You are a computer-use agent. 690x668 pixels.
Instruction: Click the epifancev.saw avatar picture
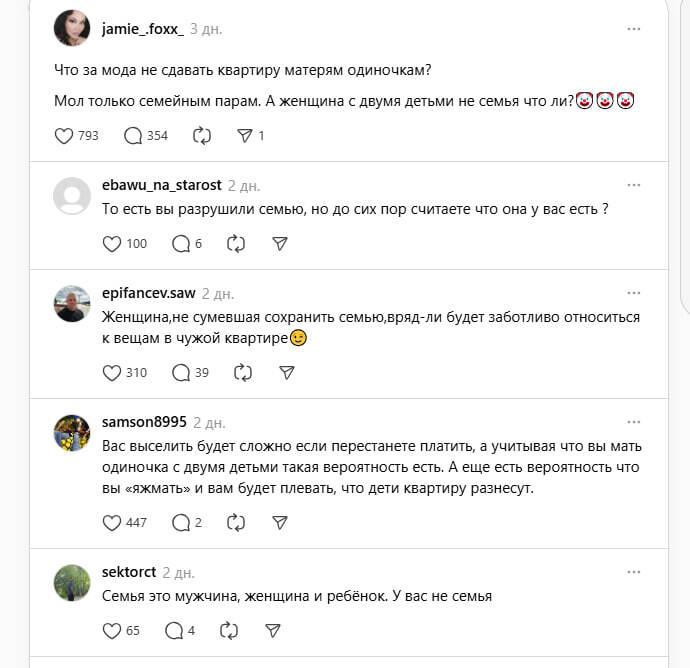pos(72,303)
